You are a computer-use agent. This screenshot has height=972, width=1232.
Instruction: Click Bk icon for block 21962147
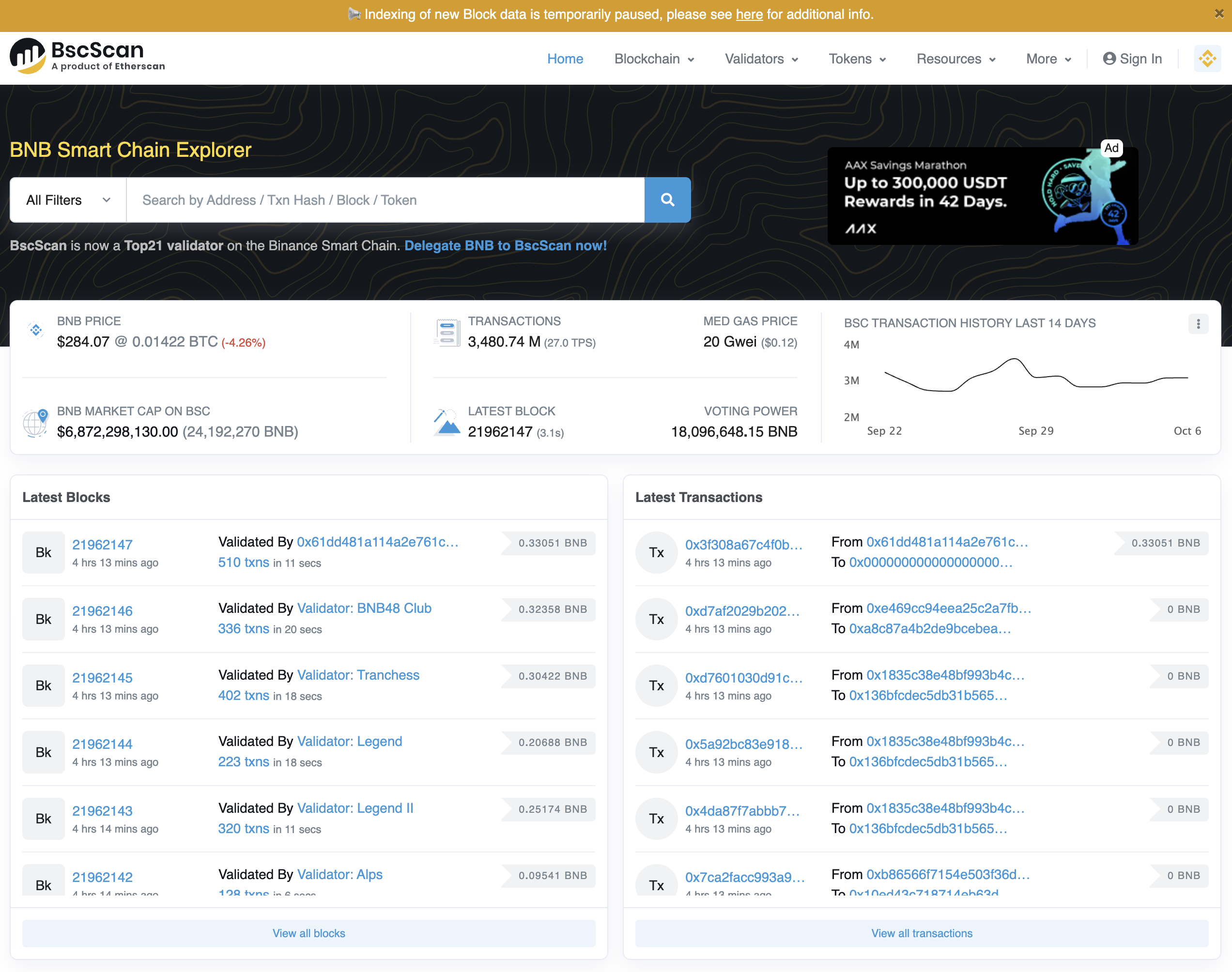point(43,553)
